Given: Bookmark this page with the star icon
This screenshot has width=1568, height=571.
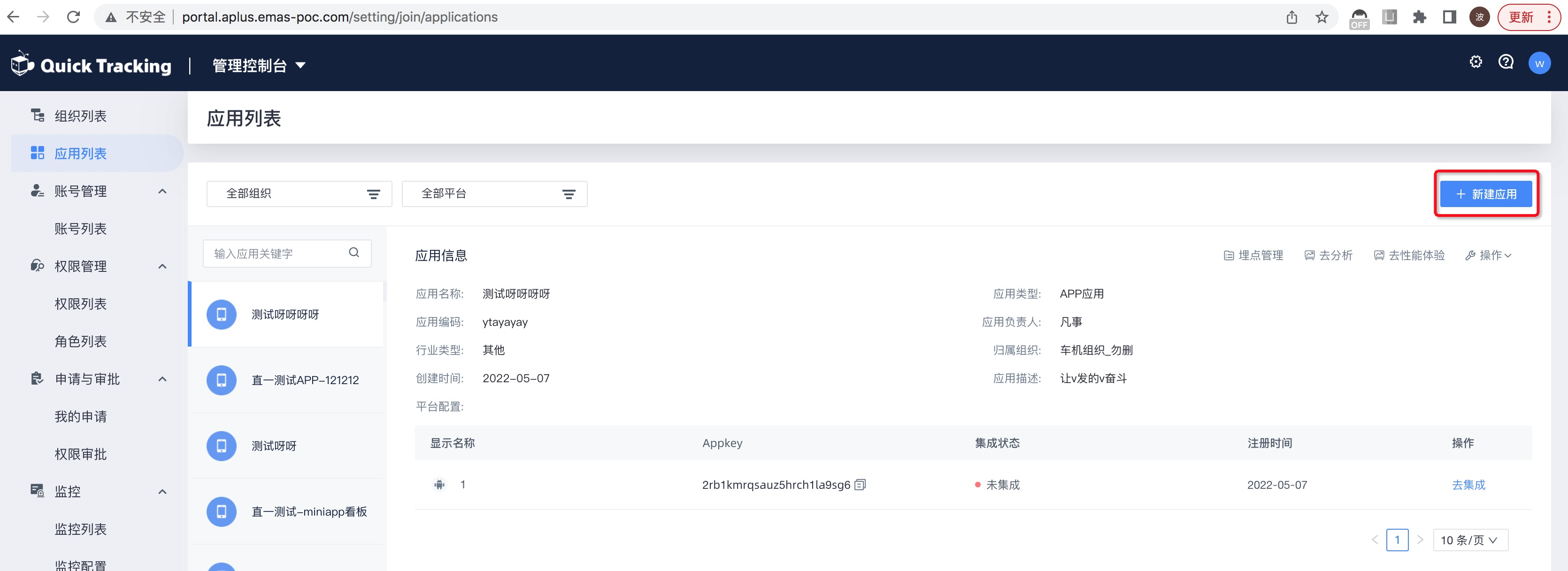Looking at the screenshot, I should [1322, 17].
